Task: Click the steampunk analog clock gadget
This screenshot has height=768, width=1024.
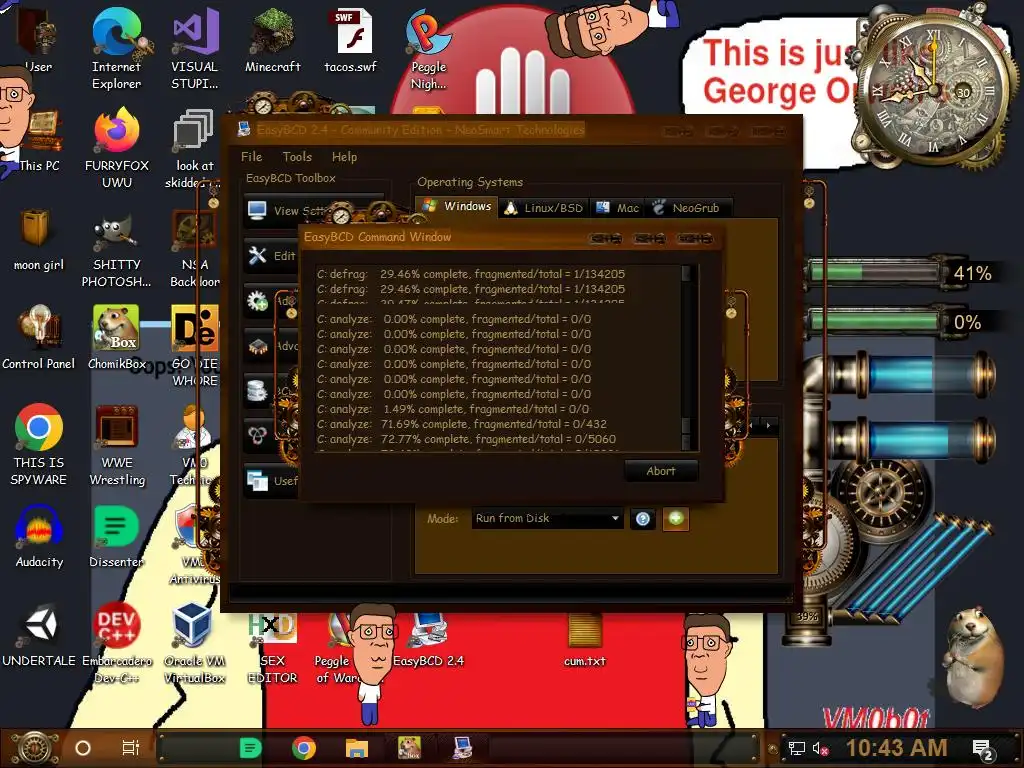Action: click(933, 89)
